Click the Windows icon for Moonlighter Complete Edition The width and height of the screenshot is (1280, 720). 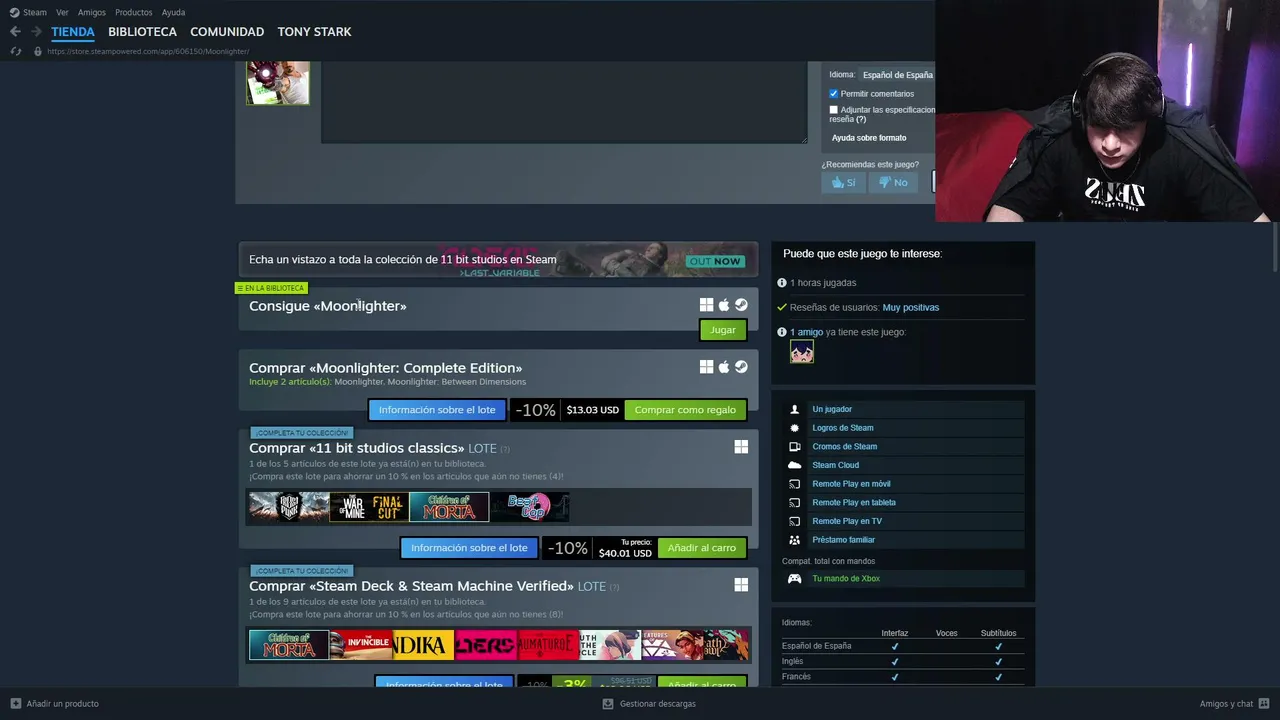coord(706,367)
